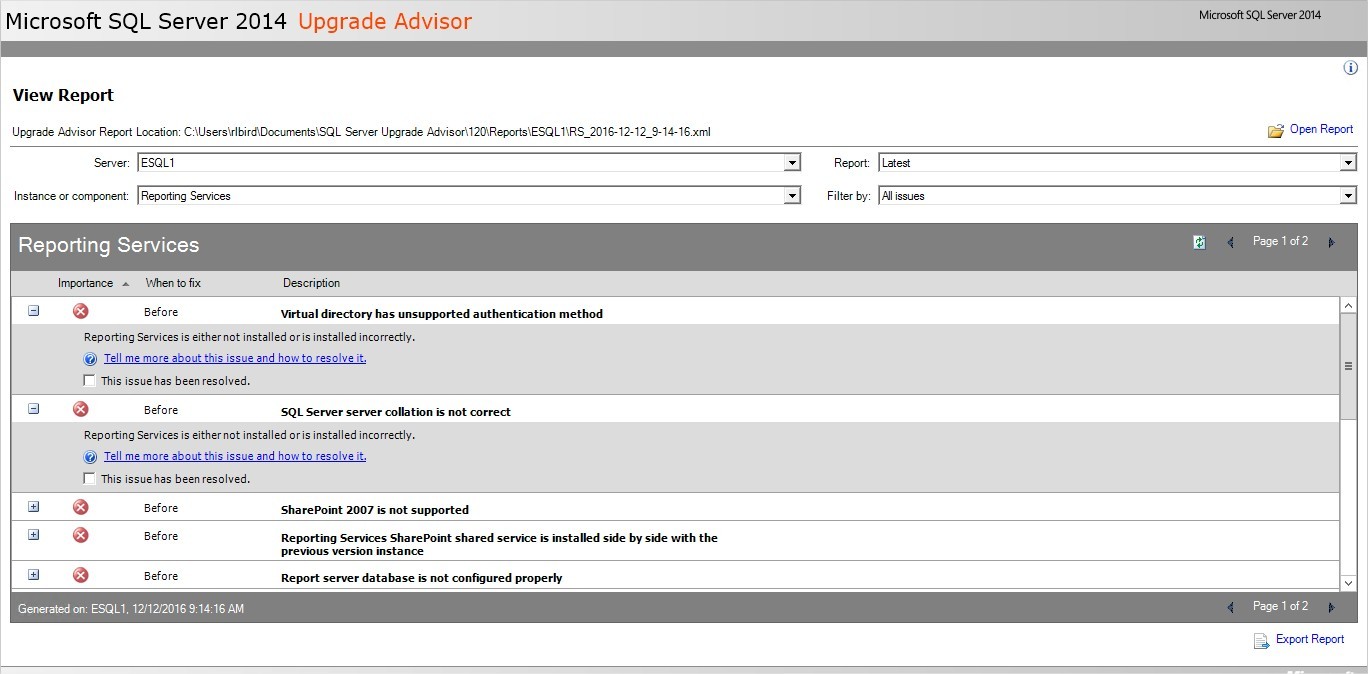Screen dimensions: 1368x674
Task: Click error icon for SharePoint 2007 issue
Action: point(81,507)
